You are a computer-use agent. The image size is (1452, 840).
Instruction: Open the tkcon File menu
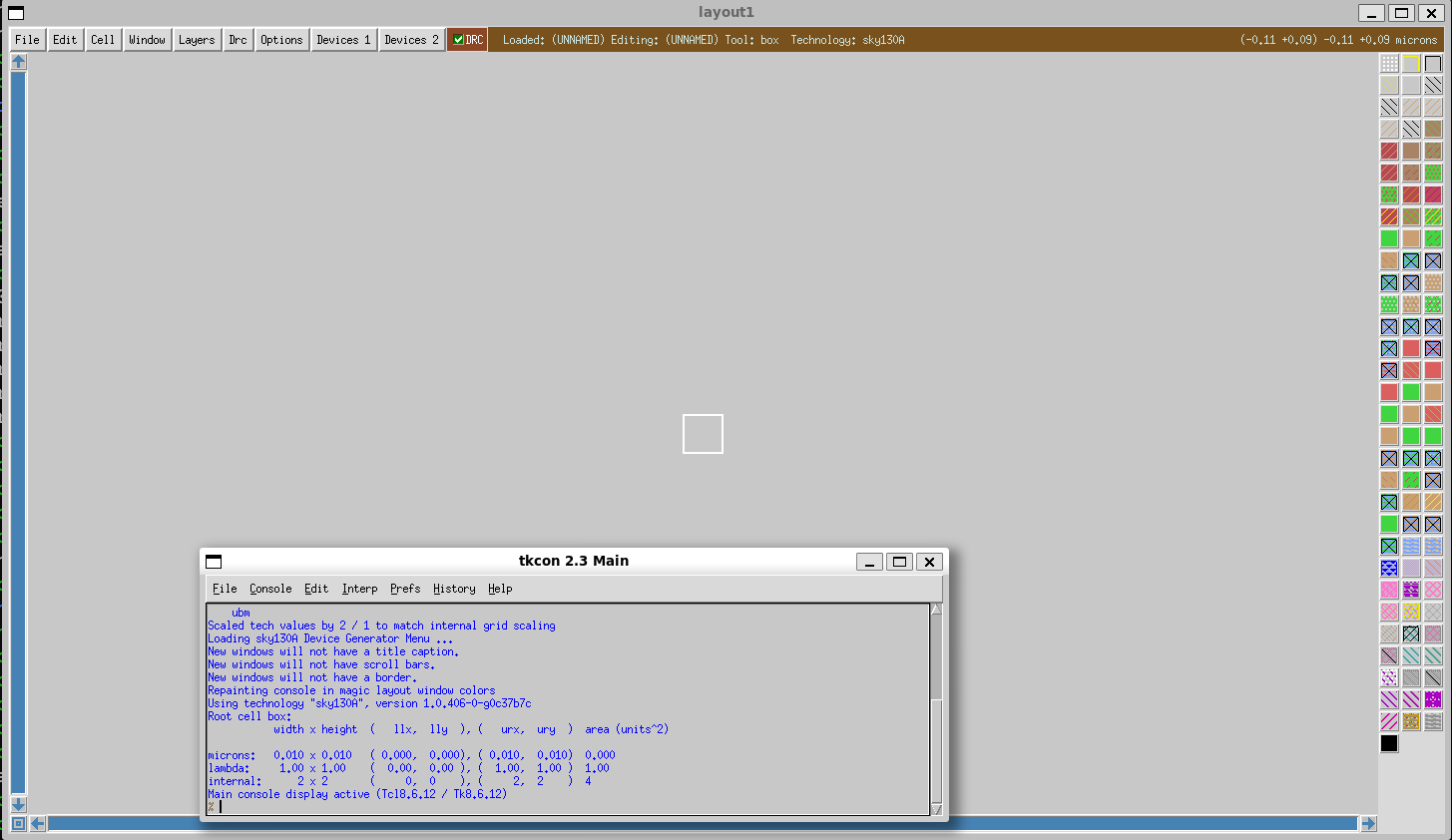(225, 589)
